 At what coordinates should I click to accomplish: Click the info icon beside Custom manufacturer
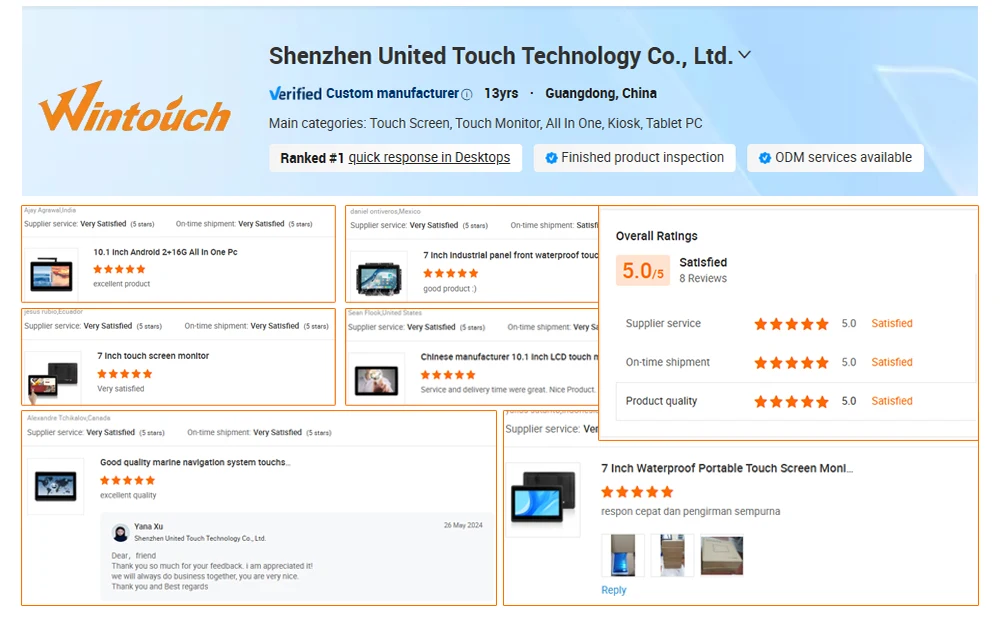point(467,94)
